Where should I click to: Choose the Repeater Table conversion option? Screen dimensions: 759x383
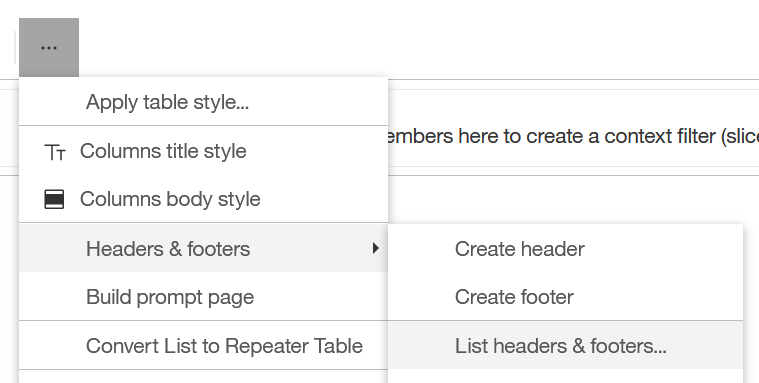coord(203,346)
